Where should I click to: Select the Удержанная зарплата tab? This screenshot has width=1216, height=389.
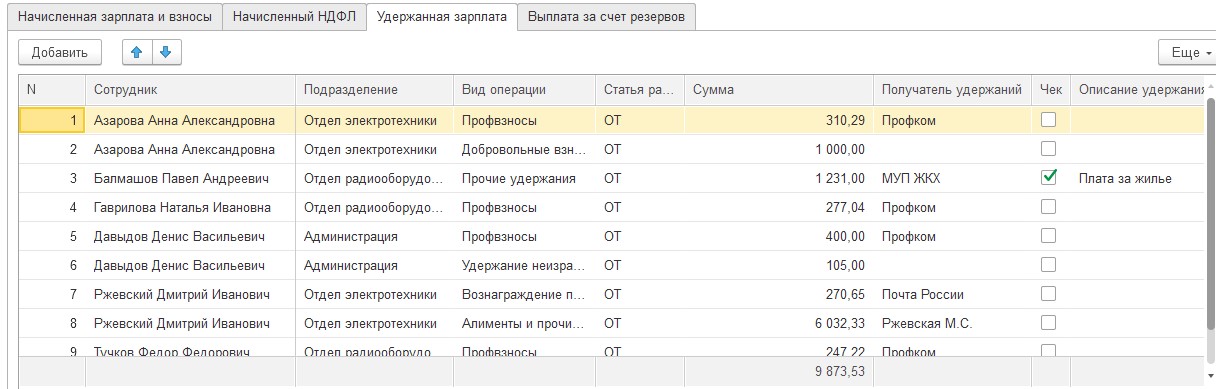(x=441, y=17)
